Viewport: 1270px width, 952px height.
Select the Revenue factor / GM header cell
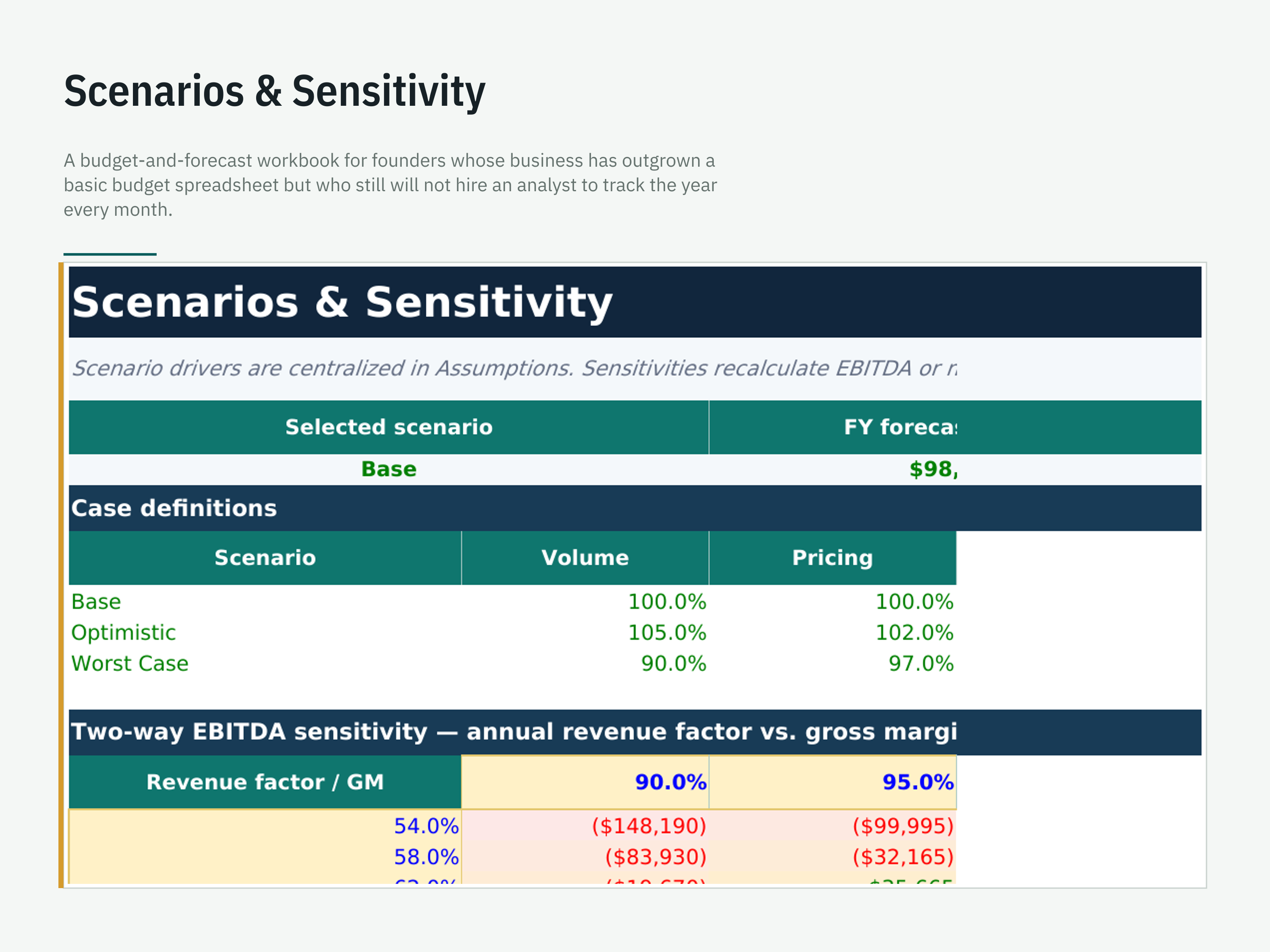(265, 782)
